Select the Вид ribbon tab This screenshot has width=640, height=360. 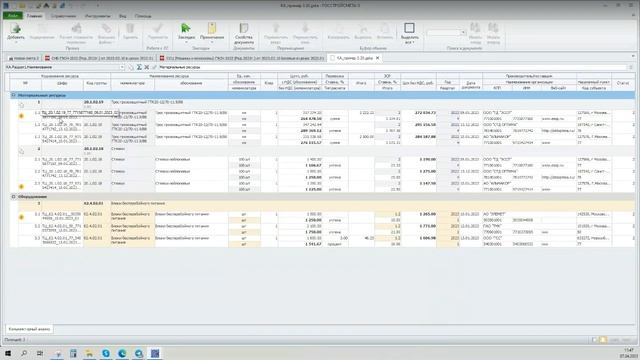[122, 16]
